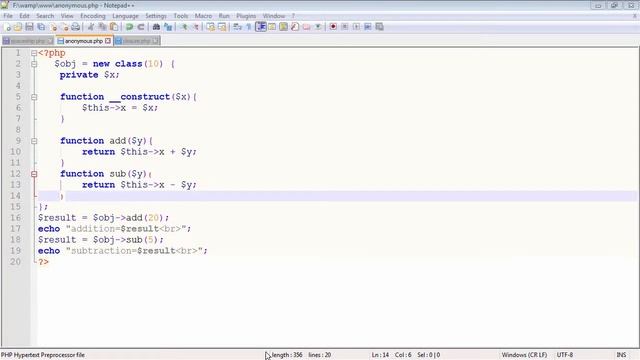Click the Close All toolbar icon
Viewport: 640px width, 360px height.
coord(64,27)
